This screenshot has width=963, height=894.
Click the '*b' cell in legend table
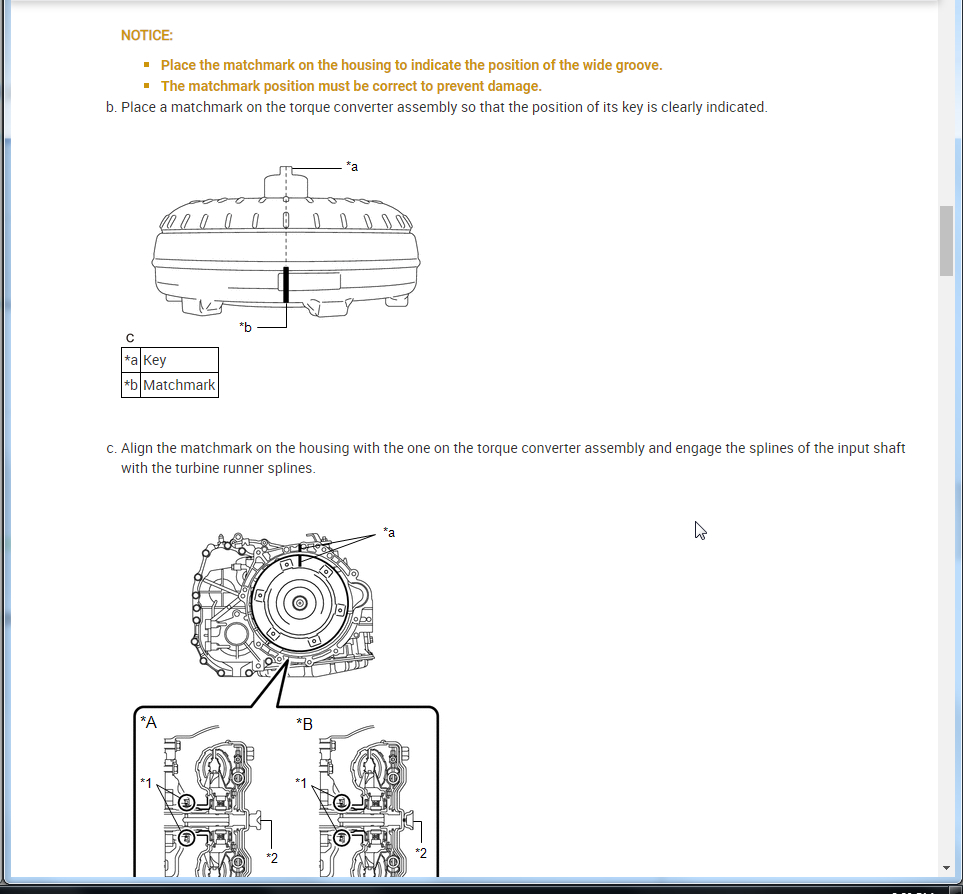(131, 385)
